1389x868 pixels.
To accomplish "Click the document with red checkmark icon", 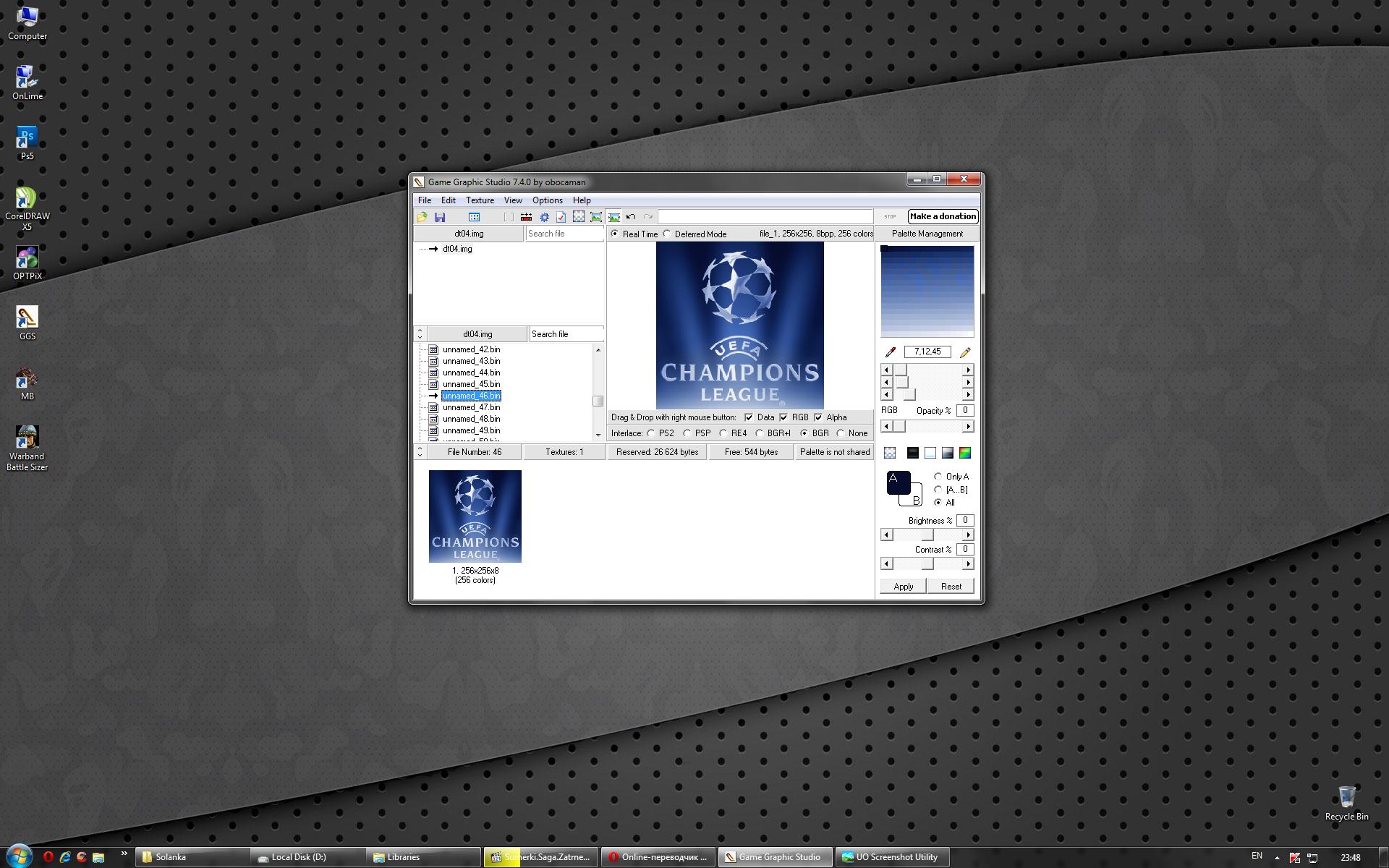I will coord(561,217).
